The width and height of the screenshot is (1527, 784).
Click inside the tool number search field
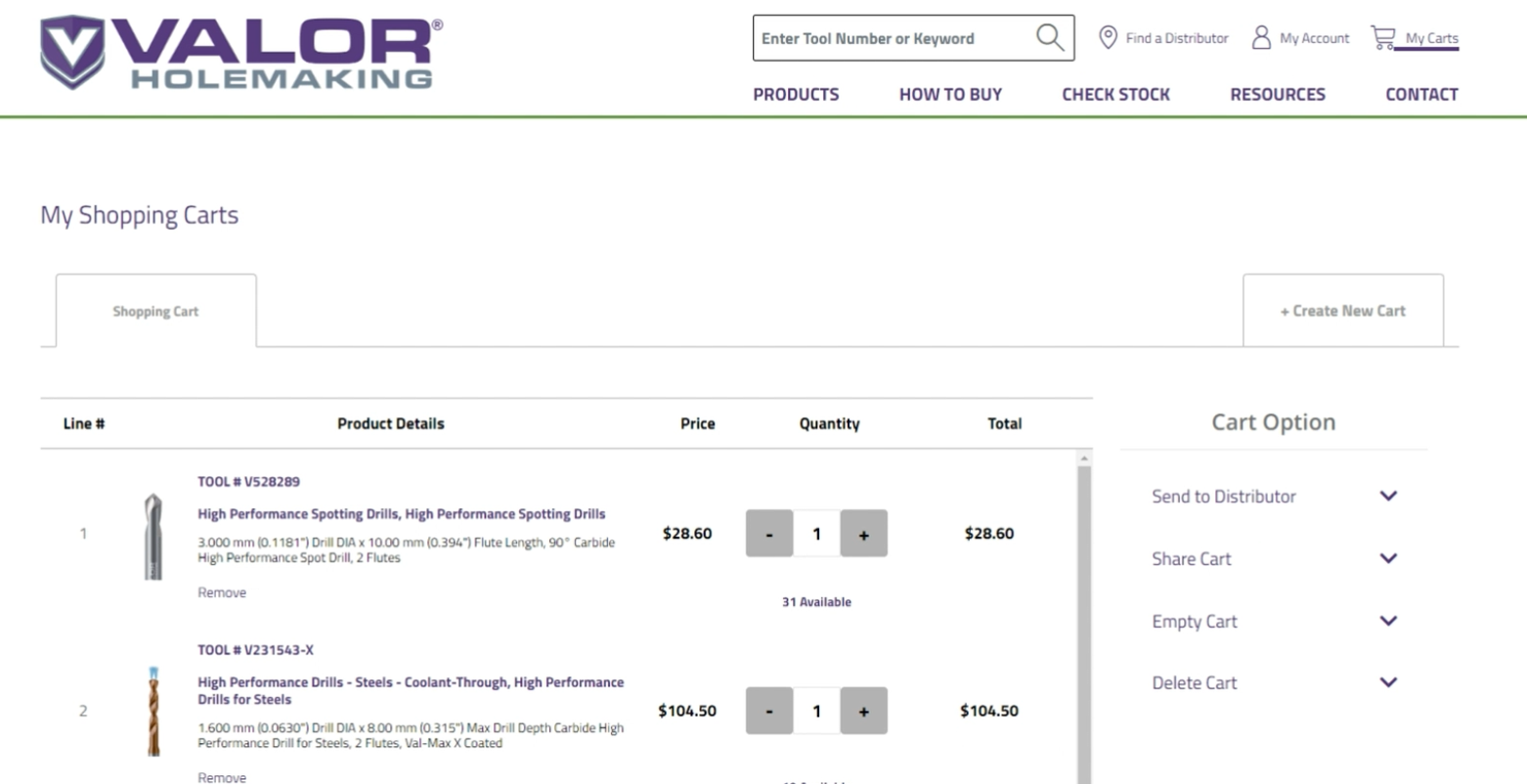click(890, 37)
